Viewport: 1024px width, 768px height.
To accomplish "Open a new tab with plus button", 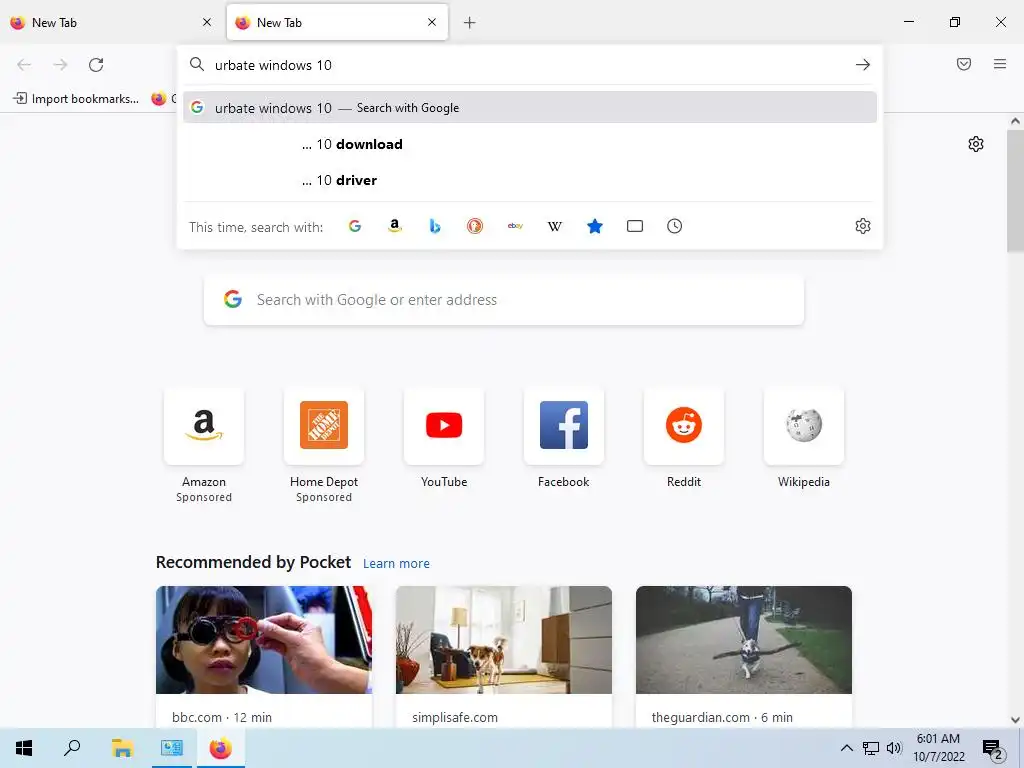I will point(470,23).
